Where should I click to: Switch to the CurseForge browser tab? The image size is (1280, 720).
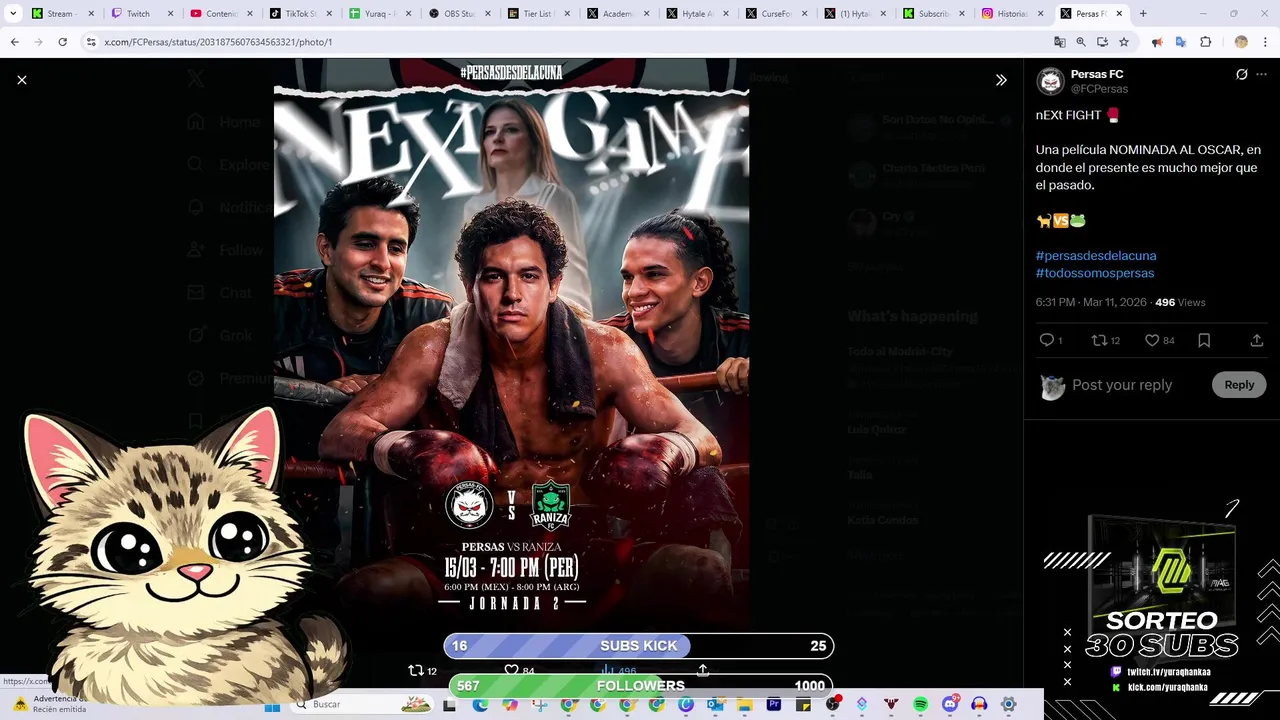(778, 14)
